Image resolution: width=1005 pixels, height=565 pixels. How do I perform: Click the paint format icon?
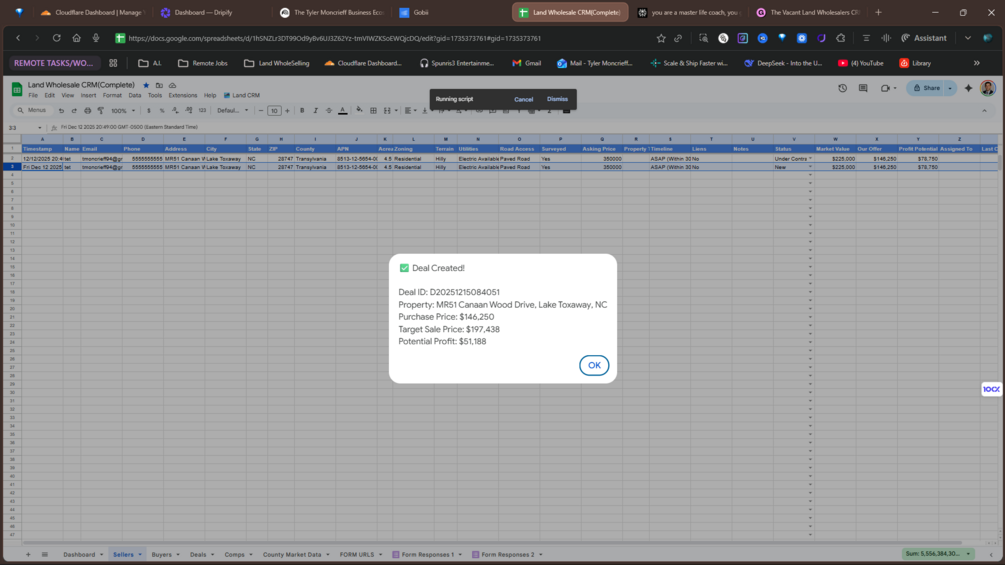pos(101,111)
